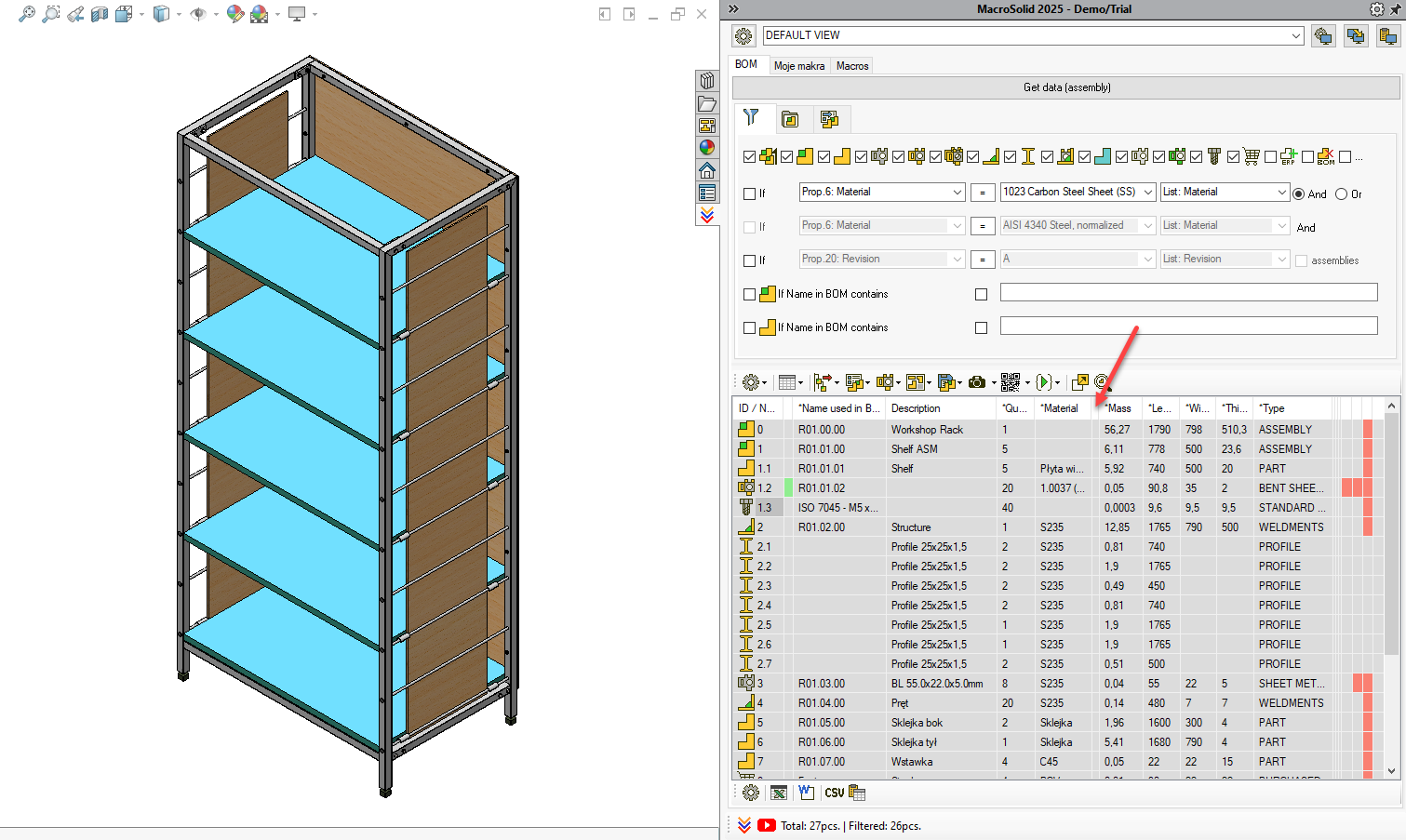The image size is (1406, 840).
Task: Expand the Hide/Show Items dropdown arrow
Action: (216, 14)
